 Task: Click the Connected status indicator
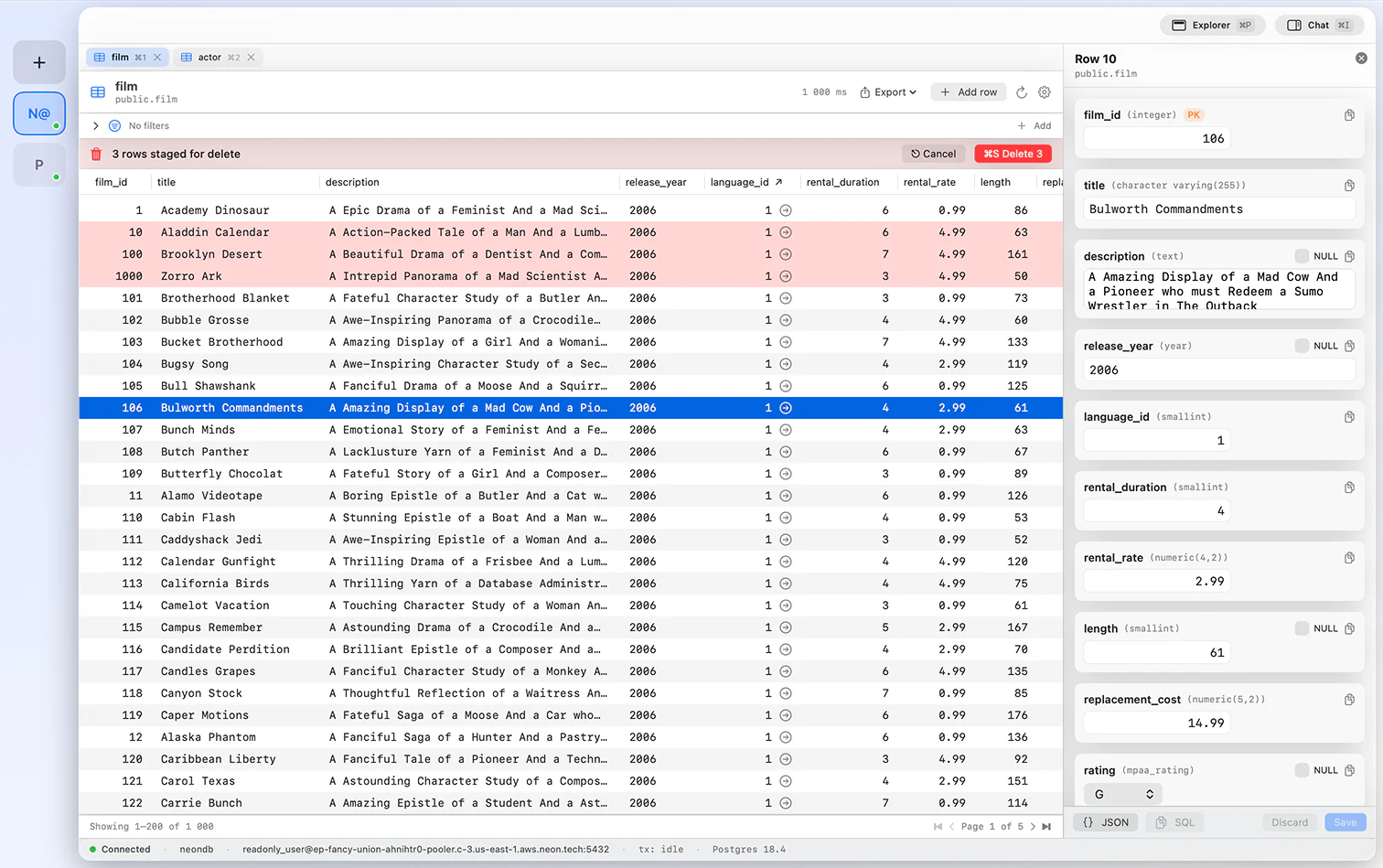pos(120,849)
